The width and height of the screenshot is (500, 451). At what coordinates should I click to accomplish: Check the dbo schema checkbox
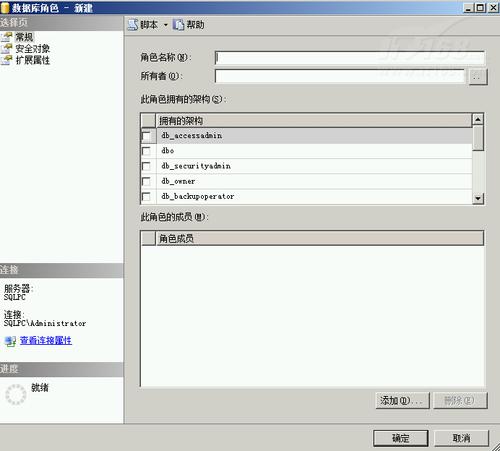point(146,151)
